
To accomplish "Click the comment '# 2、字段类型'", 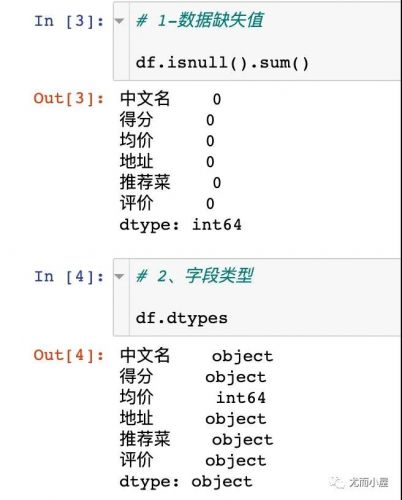I will [x=195, y=276].
